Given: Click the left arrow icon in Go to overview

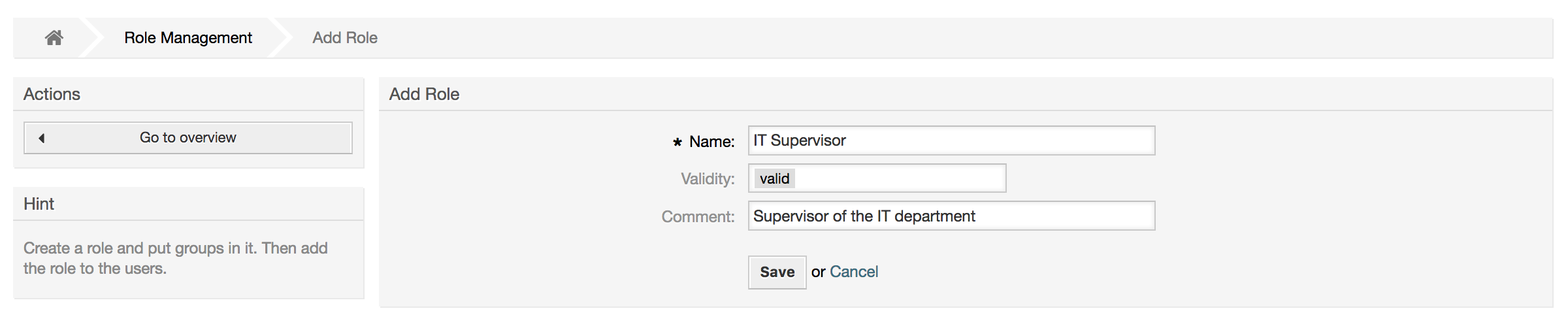Looking at the screenshot, I should (x=42, y=138).
